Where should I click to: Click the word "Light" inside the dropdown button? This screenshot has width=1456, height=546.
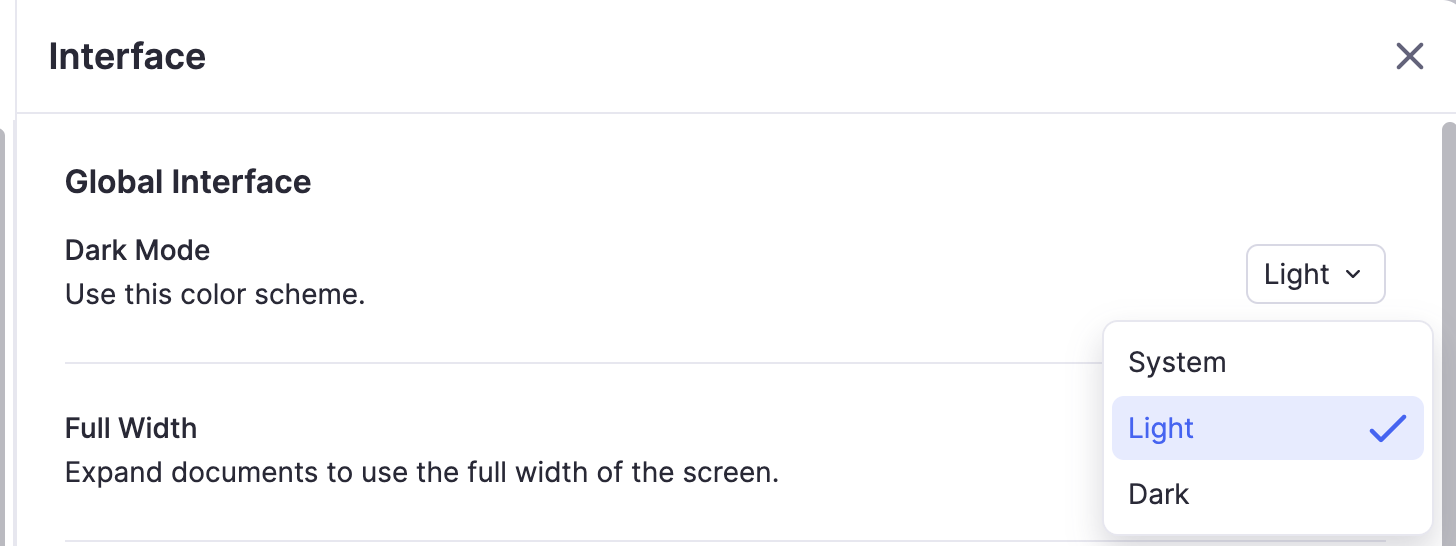point(1296,274)
